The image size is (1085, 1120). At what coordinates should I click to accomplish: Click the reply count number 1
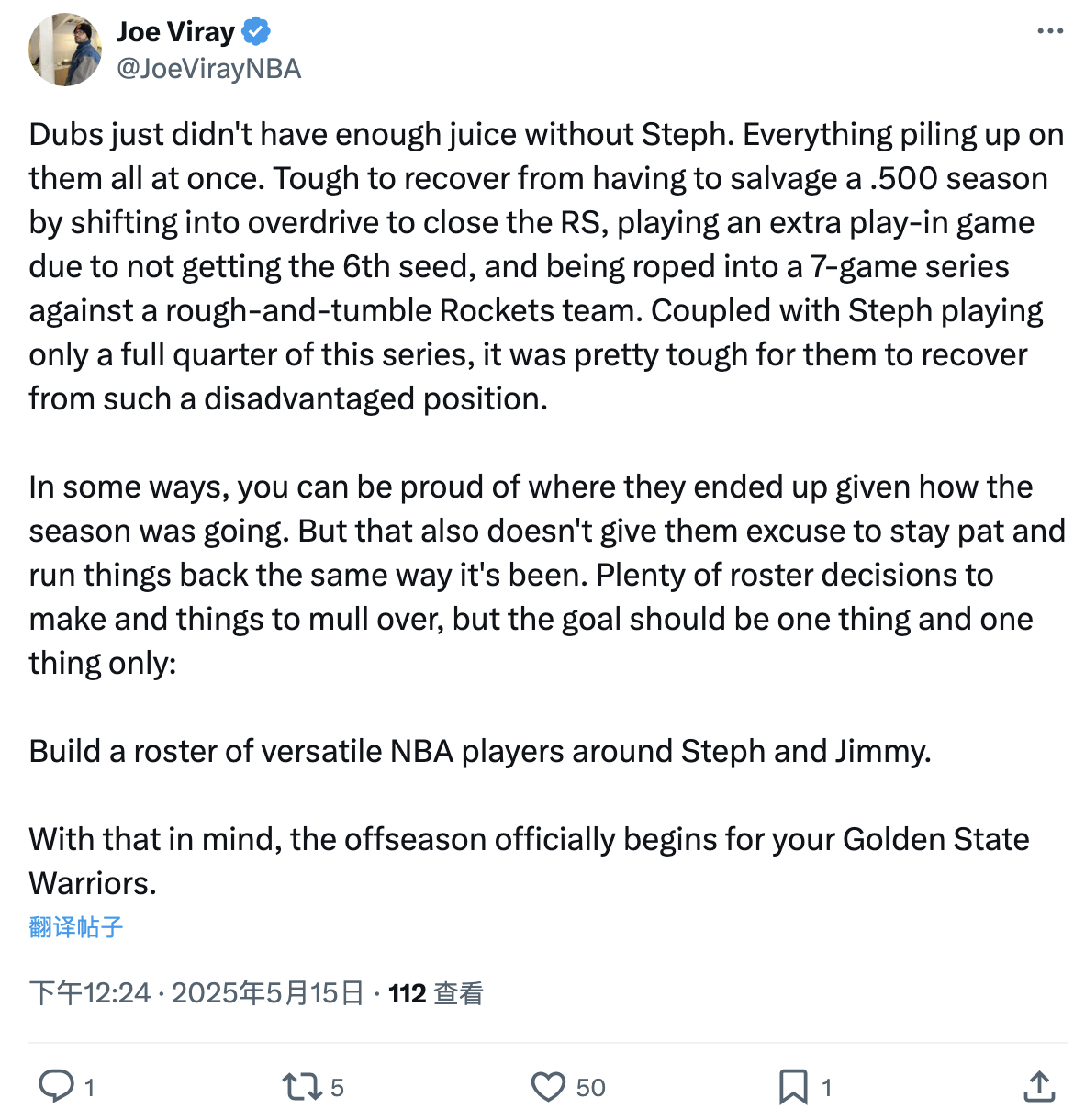click(x=89, y=1088)
